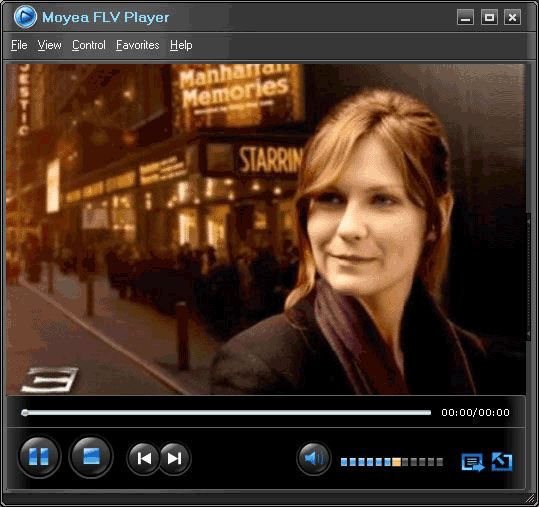Image resolution: width=539 pixels, height=507 pixels.
Task: Set volume to the last gray segment
Action: tap(440, 462)
